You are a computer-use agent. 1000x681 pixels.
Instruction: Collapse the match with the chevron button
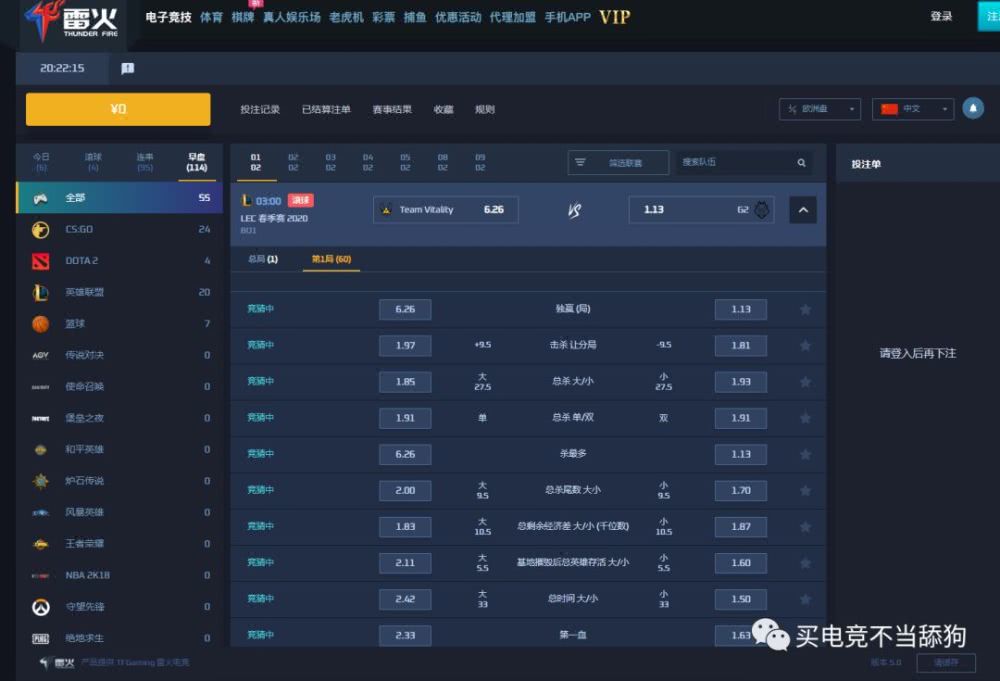[803, 210]
